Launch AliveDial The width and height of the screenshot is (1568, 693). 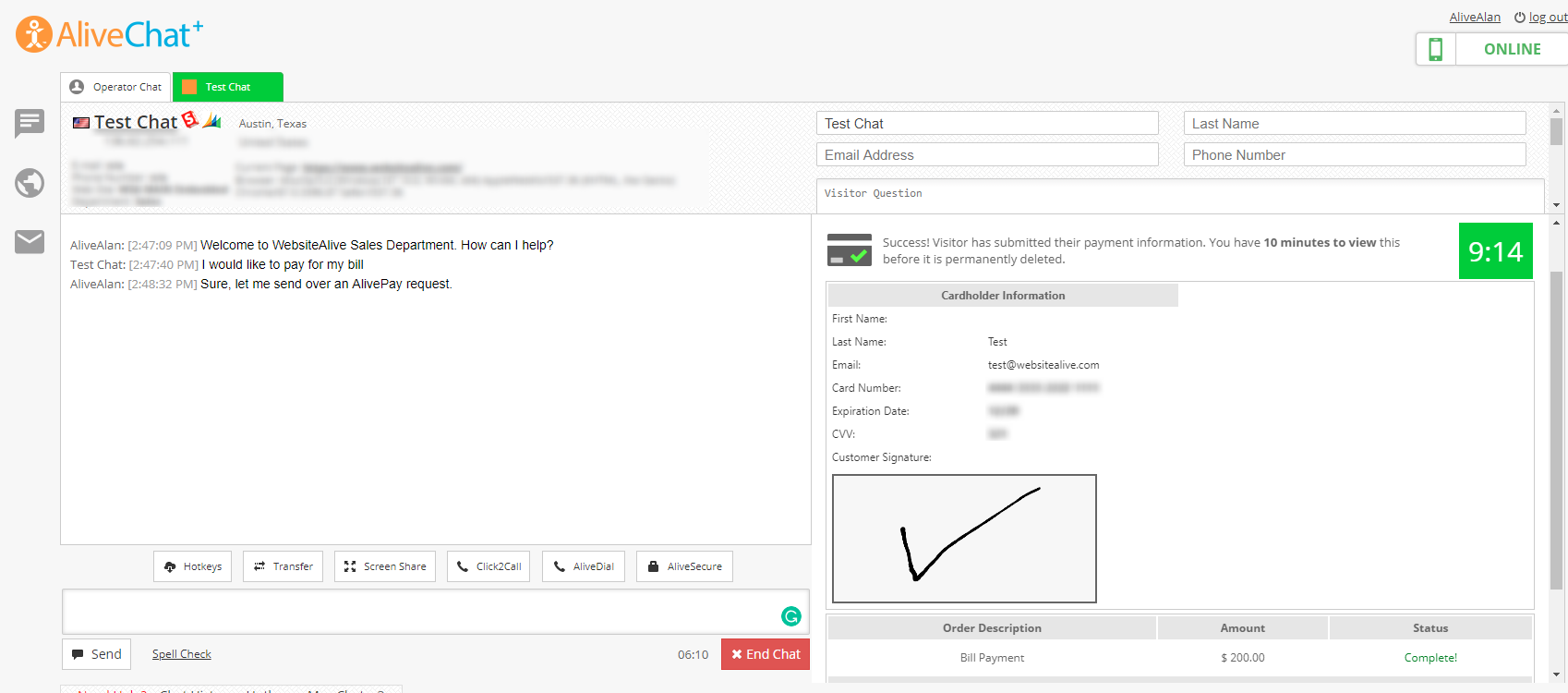pyautogui.click(x=584, y=566)
